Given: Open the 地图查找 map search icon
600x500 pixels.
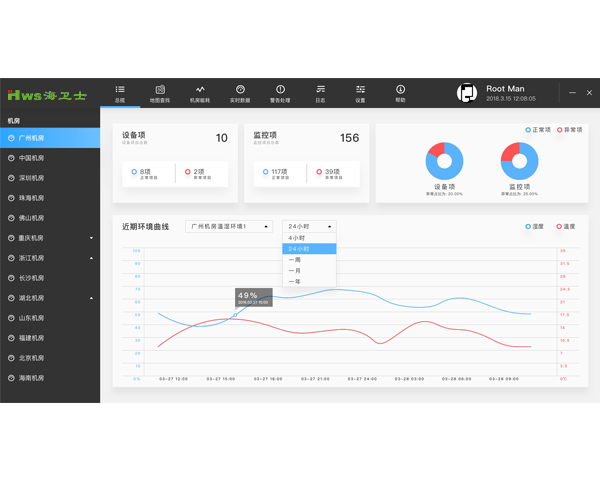Looking at the screenshot, I should point(160,89).
